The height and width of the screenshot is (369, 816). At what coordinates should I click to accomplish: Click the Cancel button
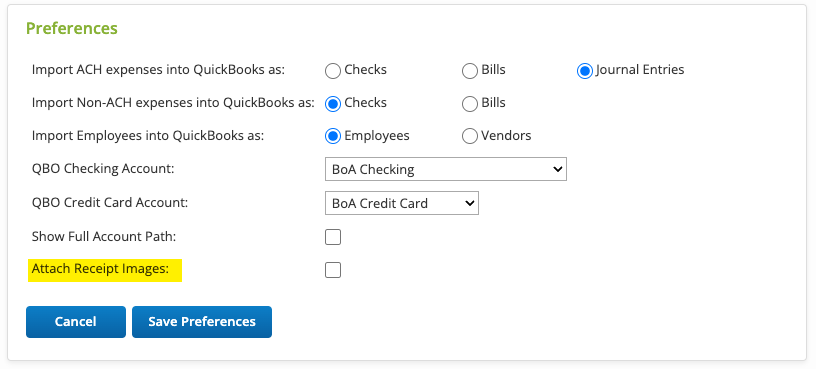click(x=76, y=322)
